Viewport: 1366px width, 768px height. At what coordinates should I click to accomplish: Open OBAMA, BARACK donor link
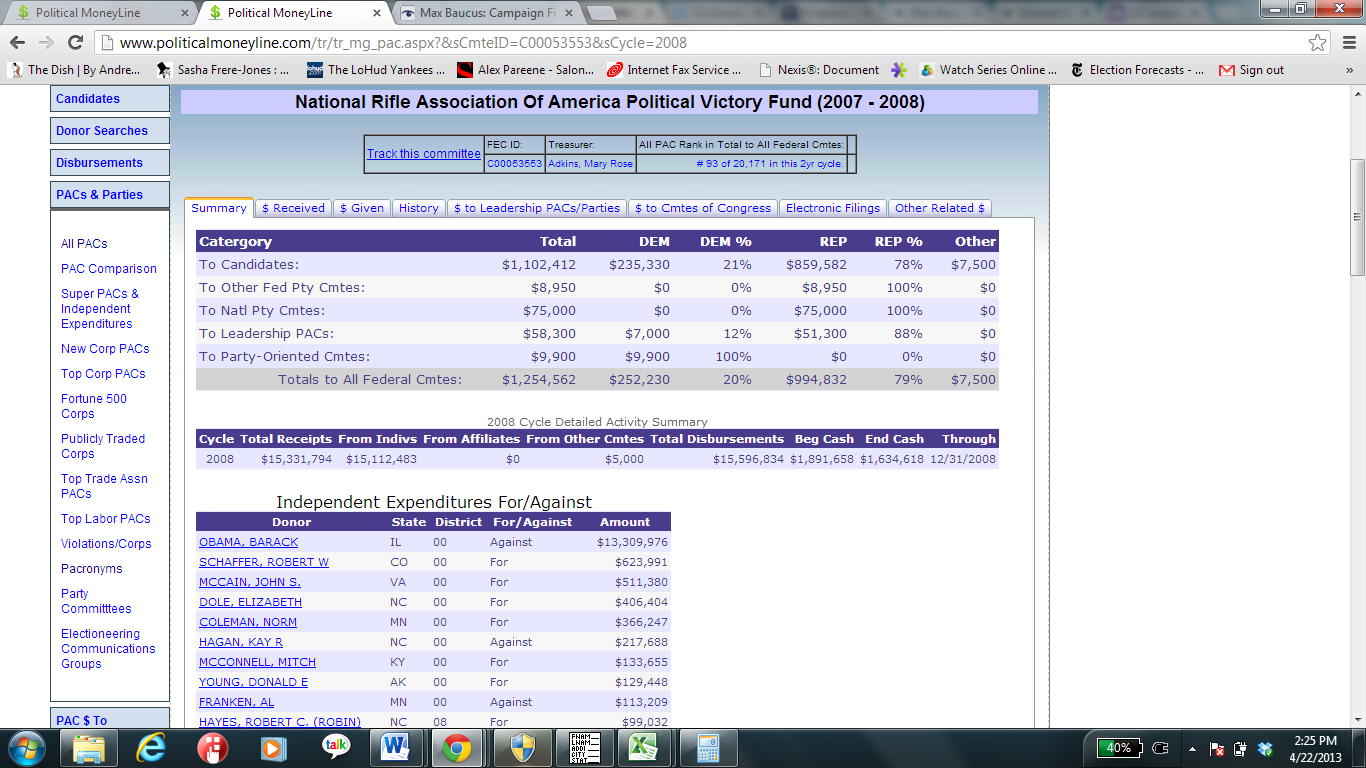click(248, 542)
